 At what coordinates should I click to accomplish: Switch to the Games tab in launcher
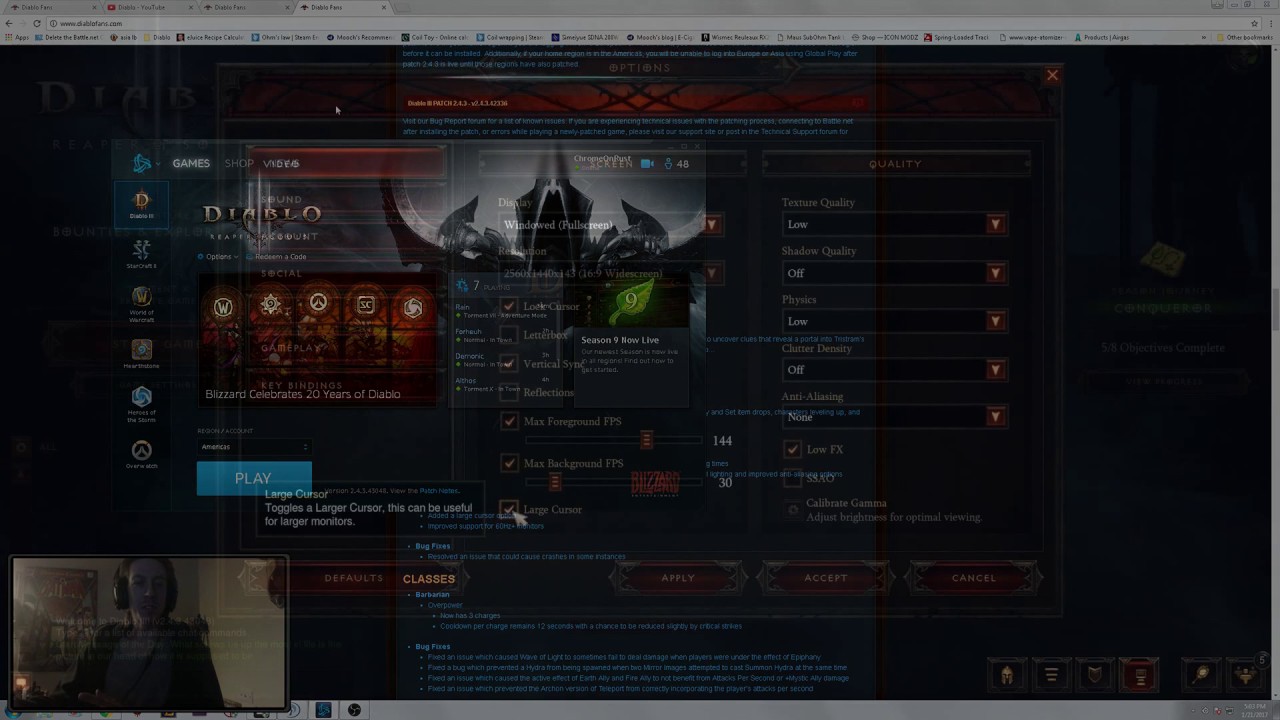click(x=190, y=164)
